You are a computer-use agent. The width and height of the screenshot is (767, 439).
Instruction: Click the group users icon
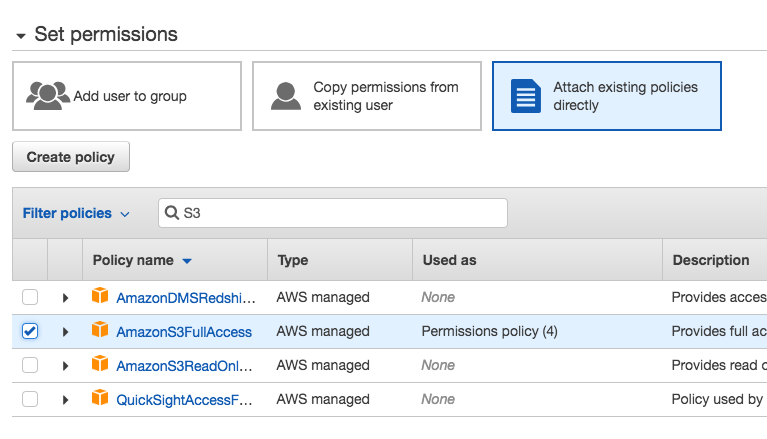coord(47,95)
